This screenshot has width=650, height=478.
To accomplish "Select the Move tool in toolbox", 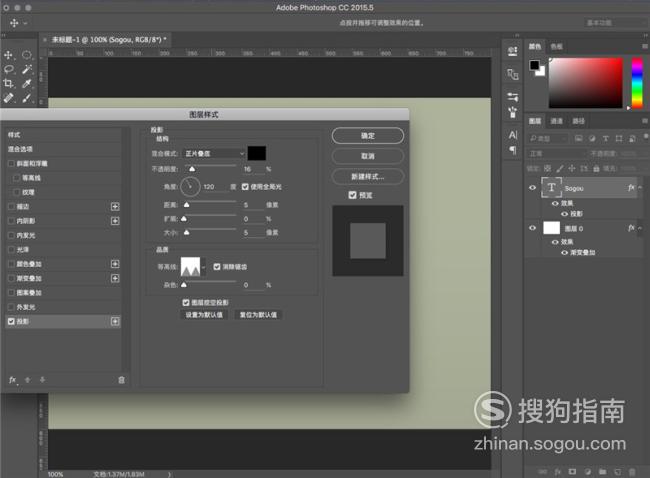I will pos(8,55).
